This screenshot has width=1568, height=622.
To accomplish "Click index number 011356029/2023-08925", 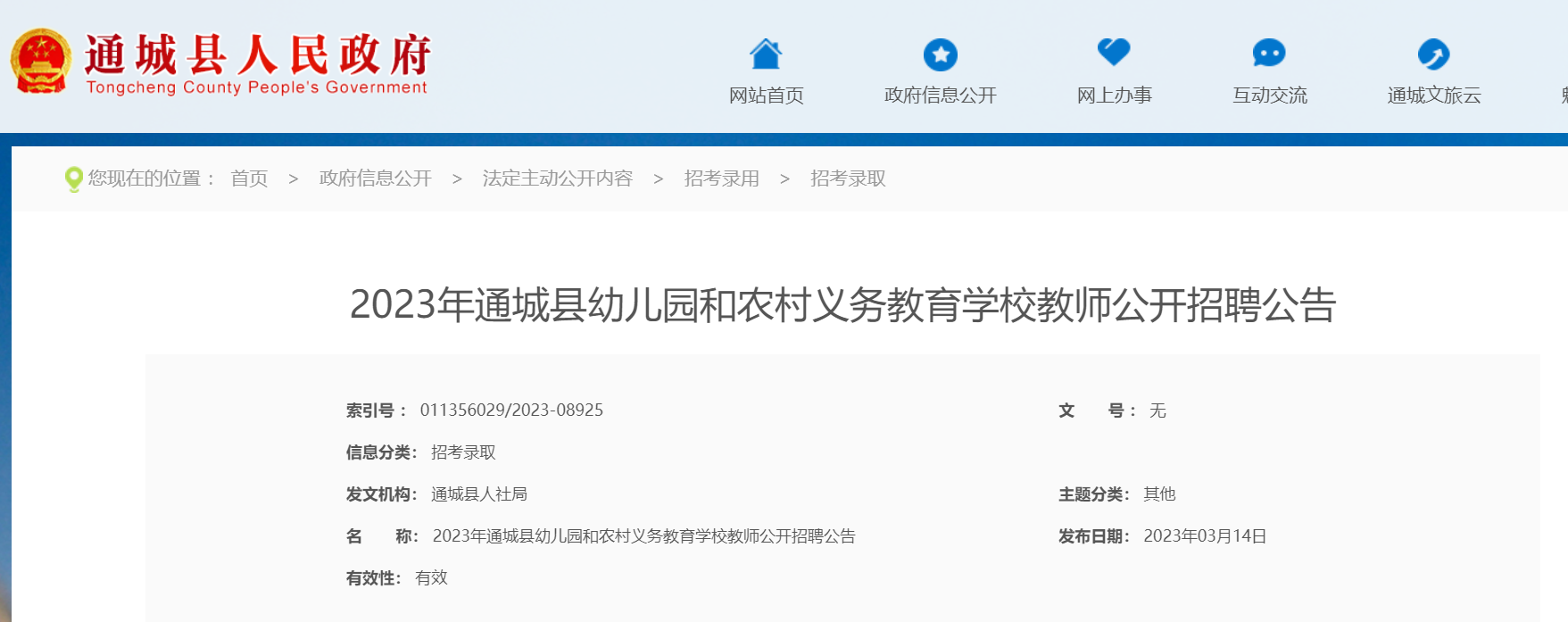I will pyautogui.click(x=511, y=410).
